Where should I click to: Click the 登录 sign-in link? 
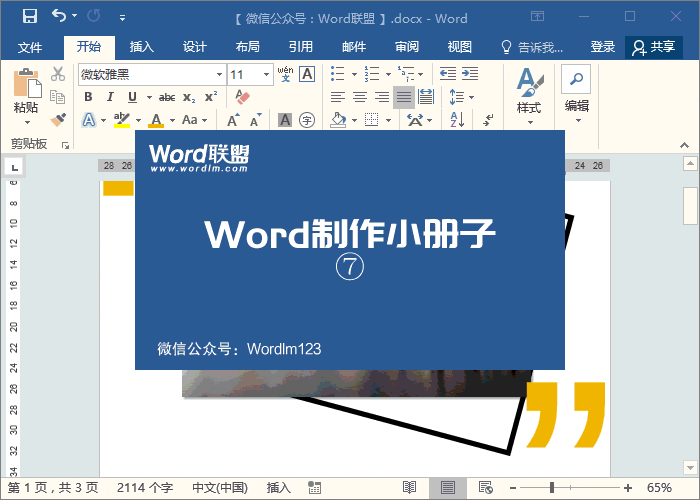click(x=603, y=47)
